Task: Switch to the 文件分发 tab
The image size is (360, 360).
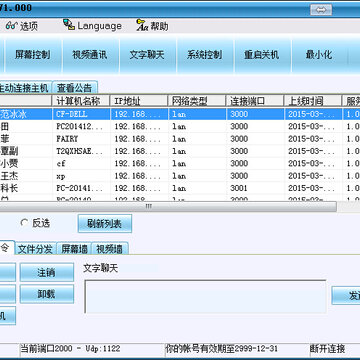Action: pyautogui.click(x=35, y=249)
